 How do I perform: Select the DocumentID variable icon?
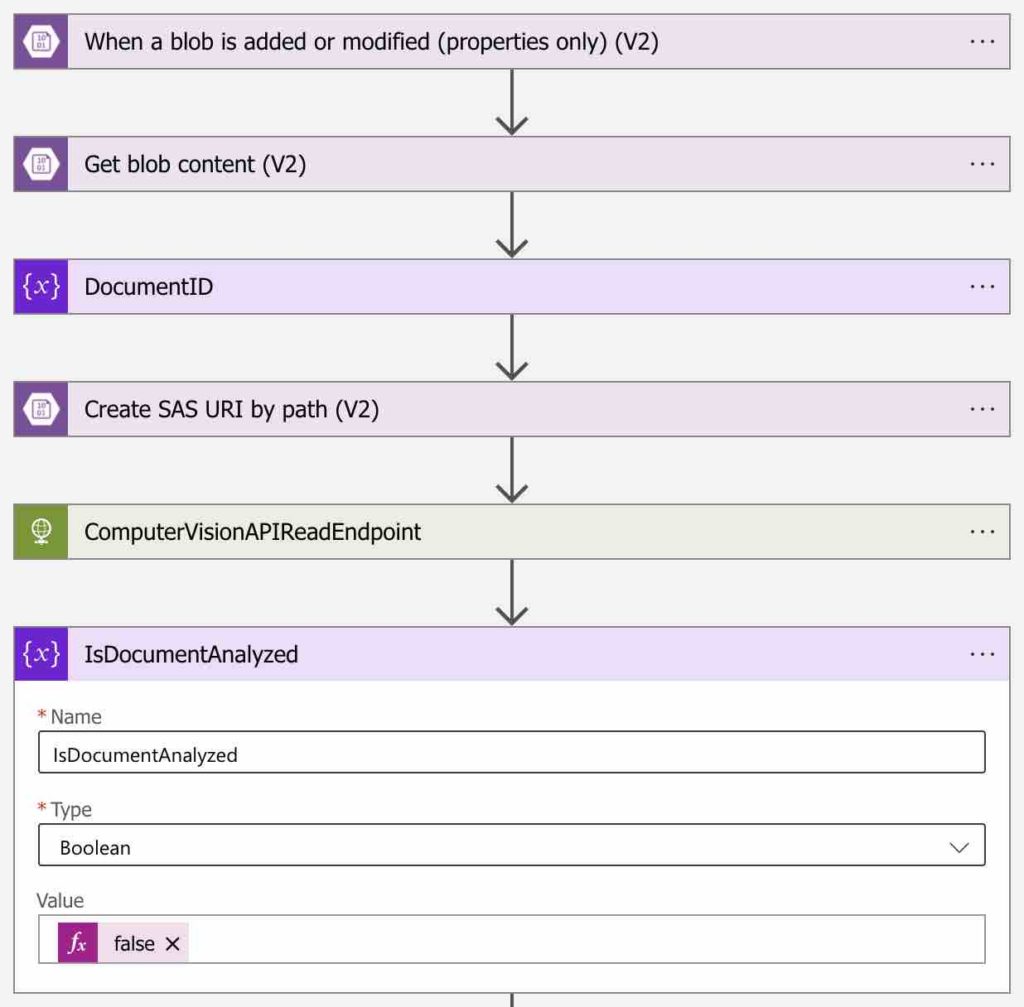click(x=40, y=287)
